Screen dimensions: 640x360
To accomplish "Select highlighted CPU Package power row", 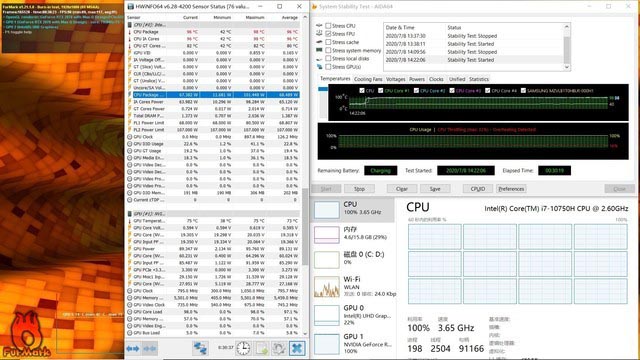I will click(x=214, y=95).
